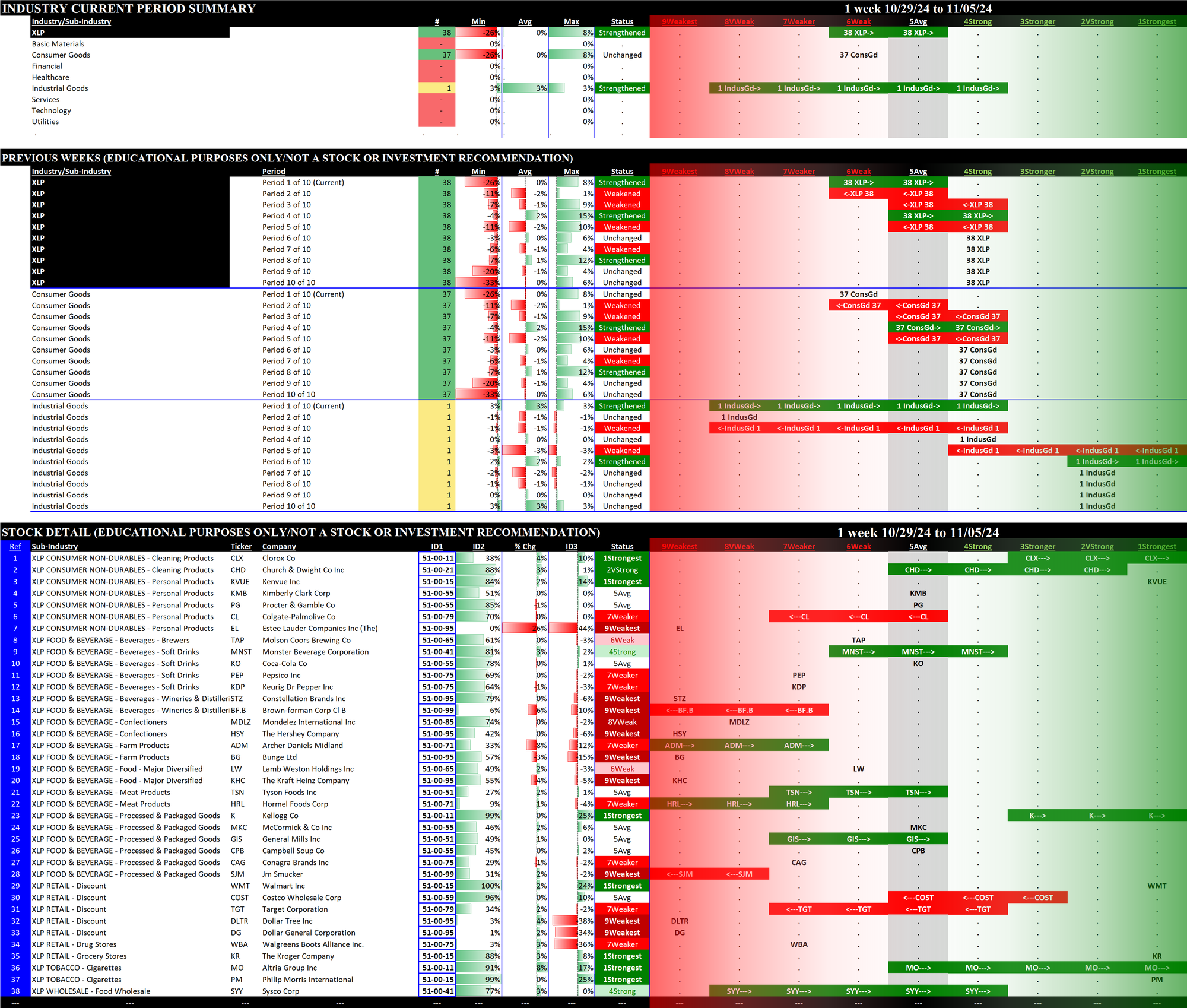Select Period 10 of 10 for Industrial Goods
The image size is (1187, 1008).
point(288,506)
